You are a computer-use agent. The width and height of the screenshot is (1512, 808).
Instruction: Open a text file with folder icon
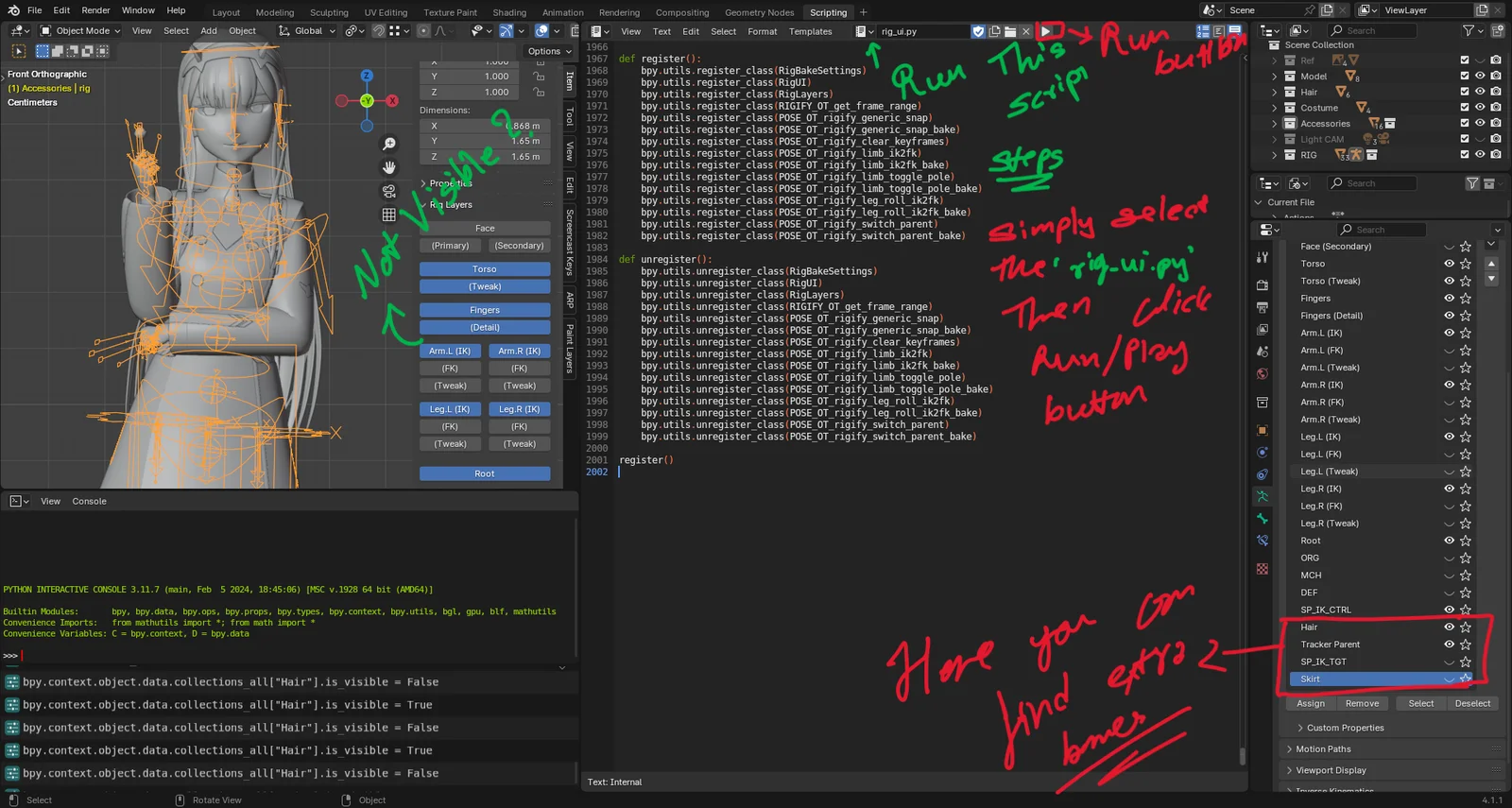click(1010, 31)
